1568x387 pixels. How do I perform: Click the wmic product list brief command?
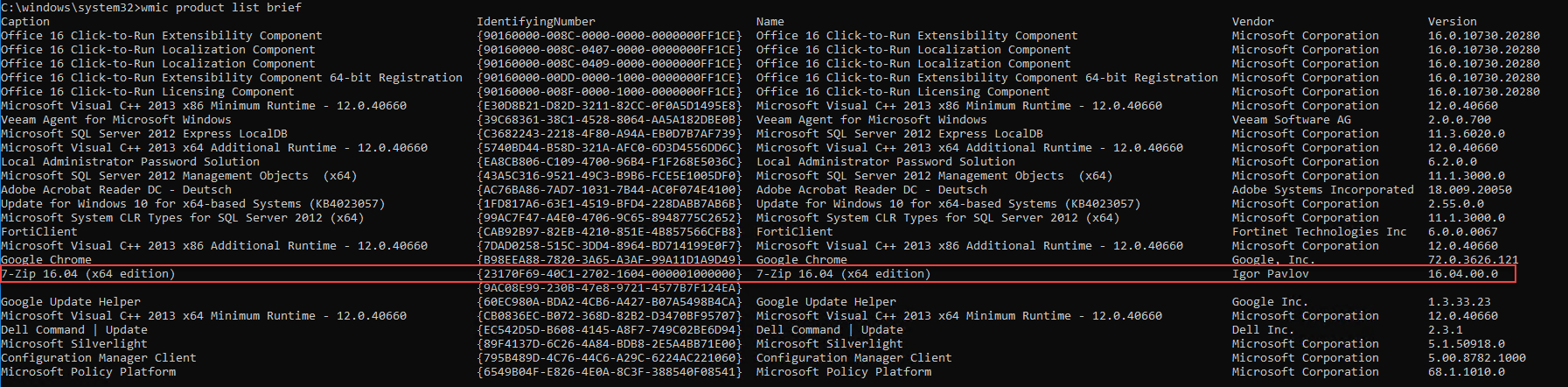coord(221,7)
